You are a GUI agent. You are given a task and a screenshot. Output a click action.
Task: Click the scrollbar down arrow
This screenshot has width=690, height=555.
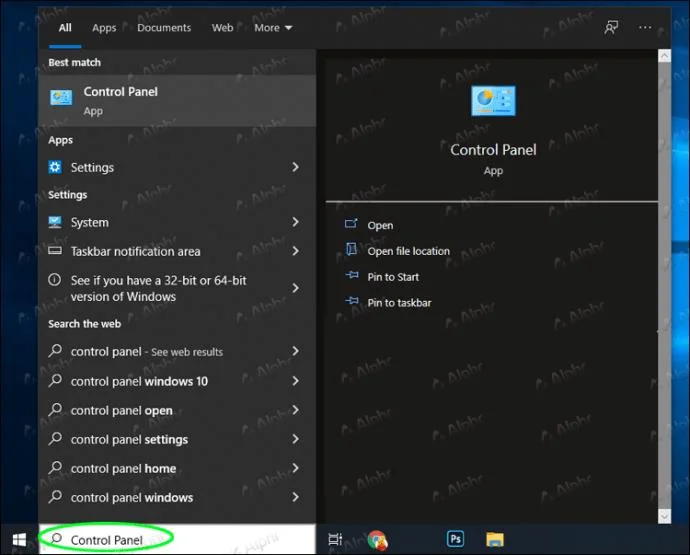(664, 516)
